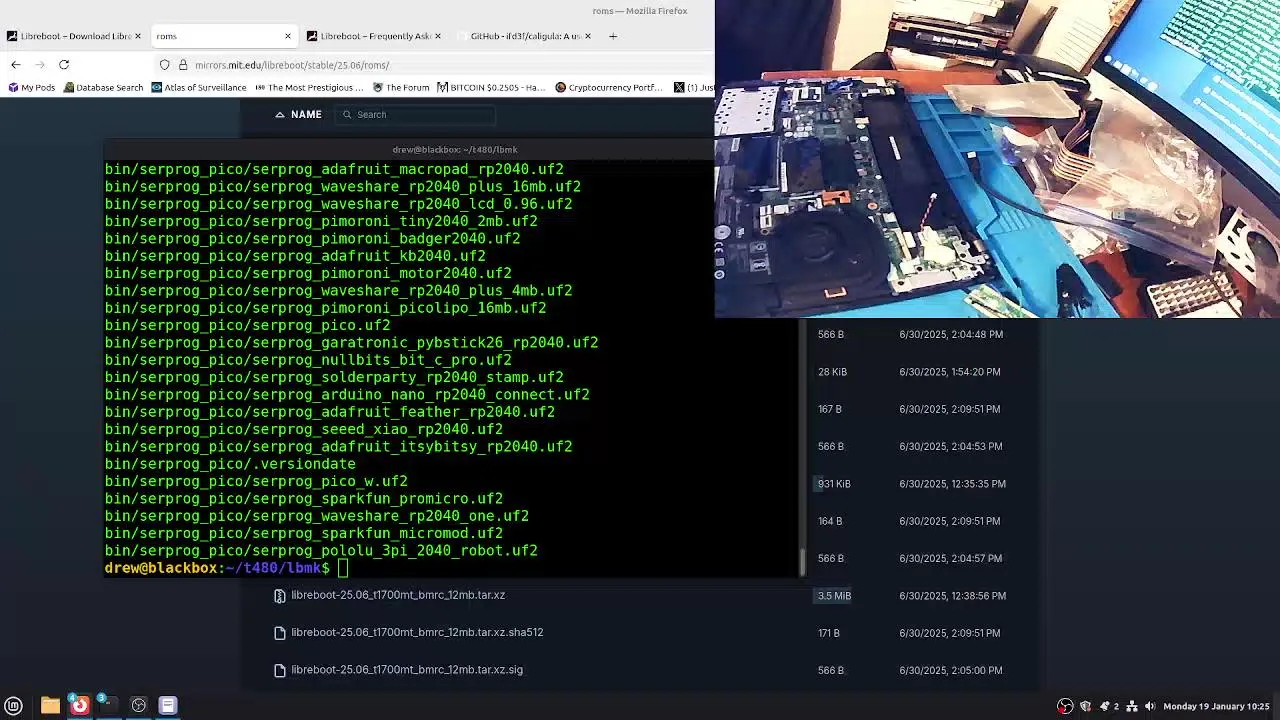Click date '6/30/2025, 12:35:35 PM'

point(952,484)
